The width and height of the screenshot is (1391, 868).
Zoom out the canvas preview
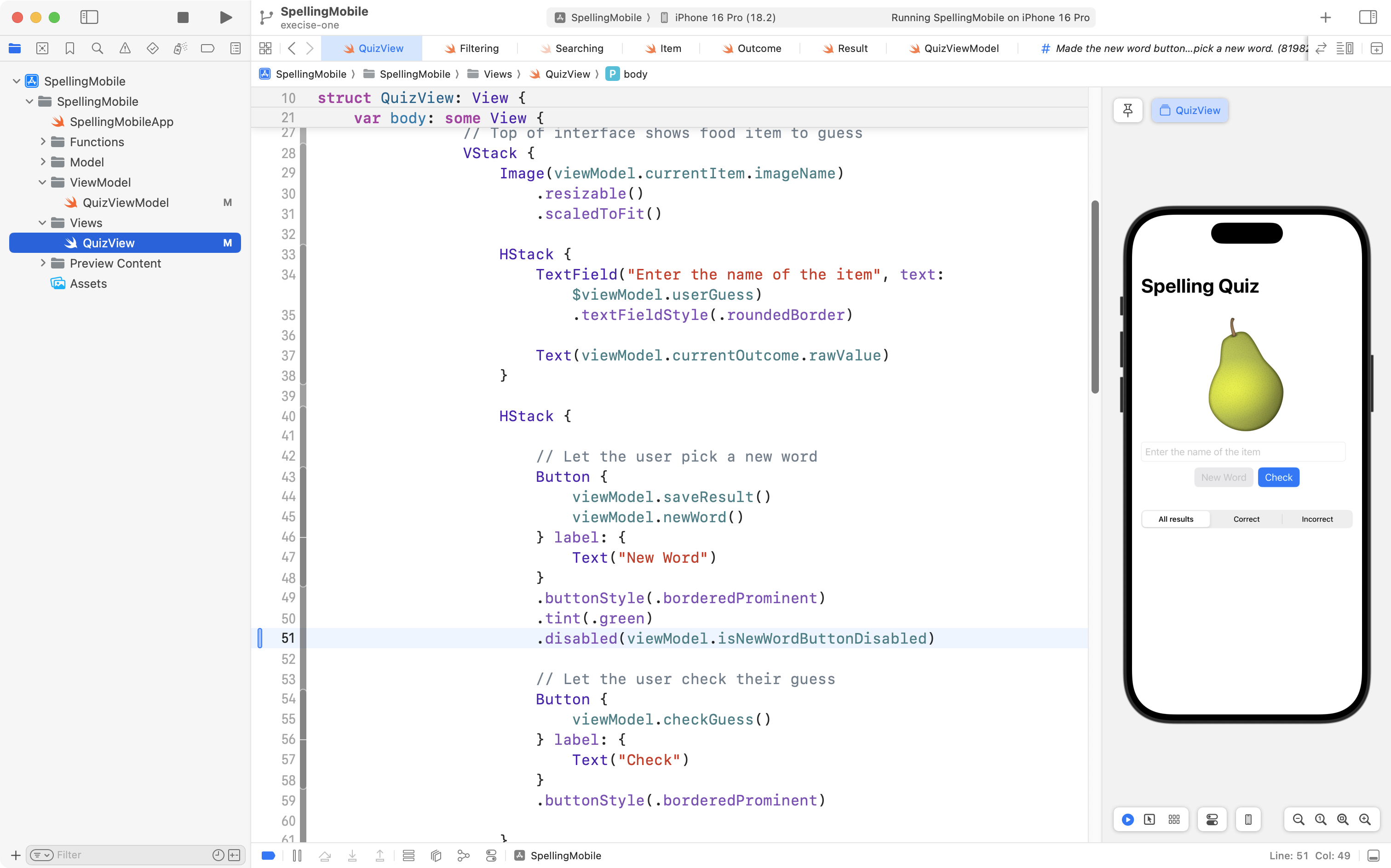[1298, 819]
